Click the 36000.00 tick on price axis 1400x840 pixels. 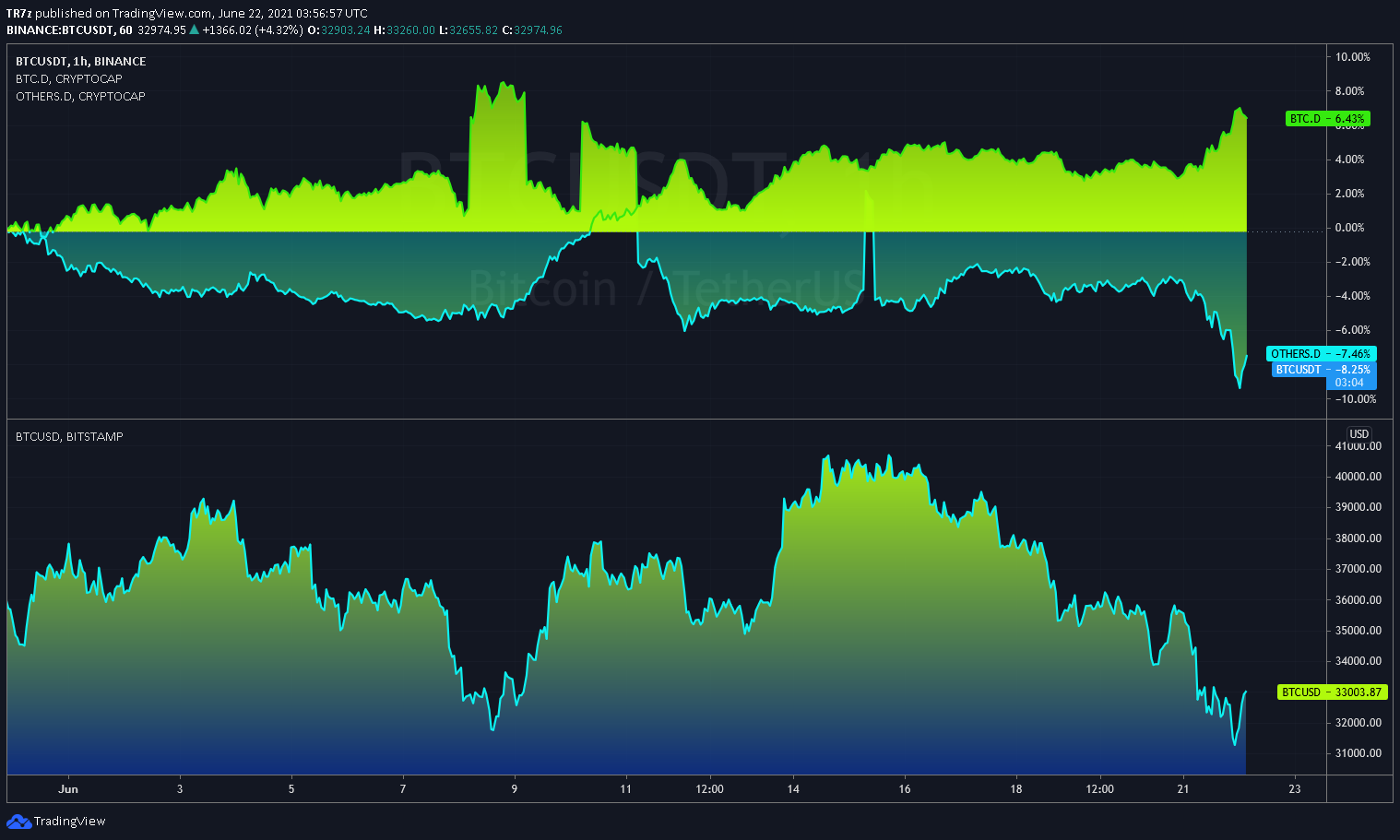tap(1358, 600)
